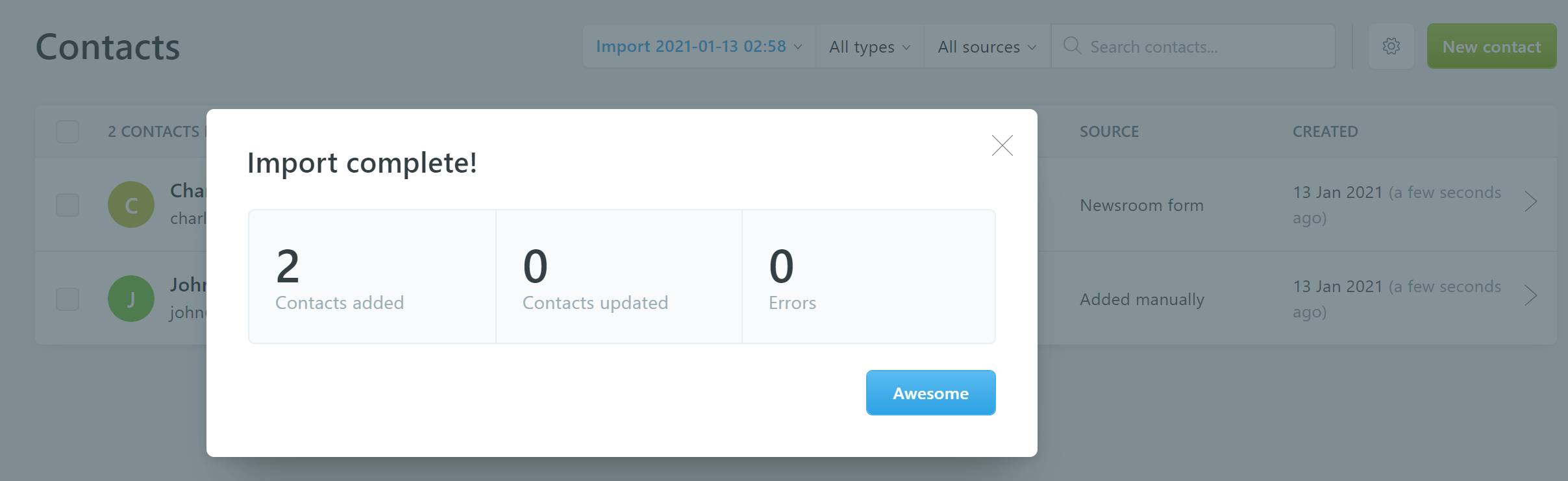Toggle the select-all contacts checkbox
Image resolution: width=1568 pixels, height=481 pixels.
[x=68, y=132]
